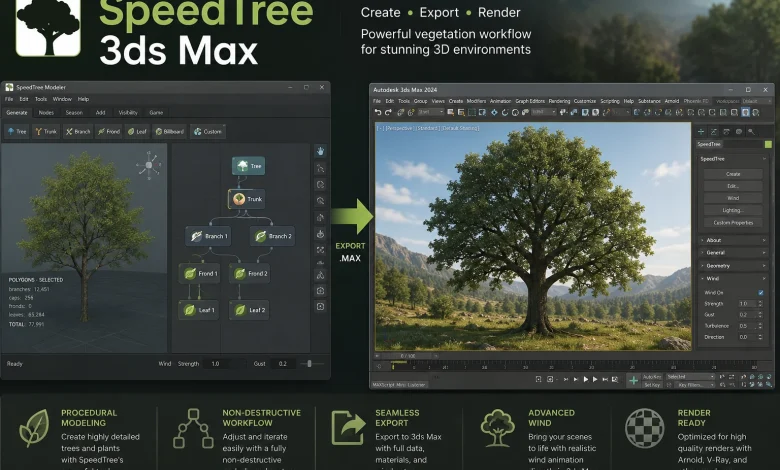Click the Undo icon in 3ds Max toolbar
This screenshot has height=470, width=780.
(378, 113)
